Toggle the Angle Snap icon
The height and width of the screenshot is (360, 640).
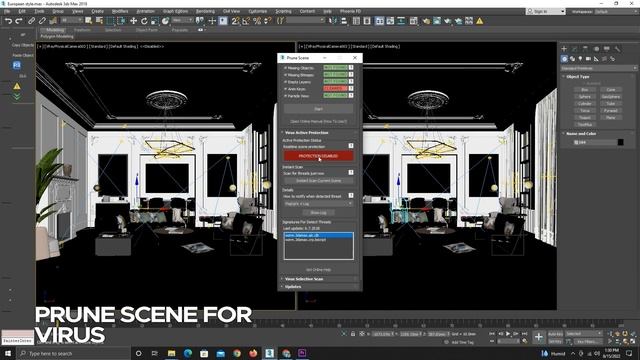tap(246, 21)
